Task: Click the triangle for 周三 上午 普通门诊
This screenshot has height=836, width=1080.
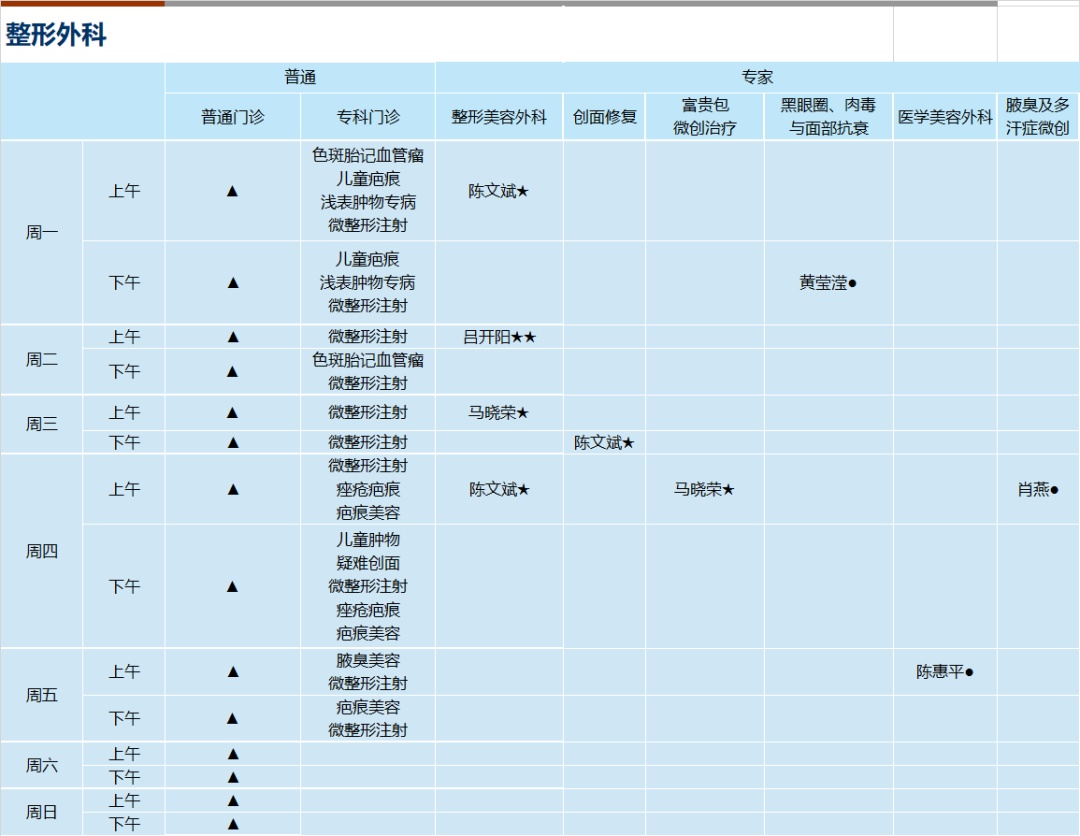Action: tap(232, 412)
